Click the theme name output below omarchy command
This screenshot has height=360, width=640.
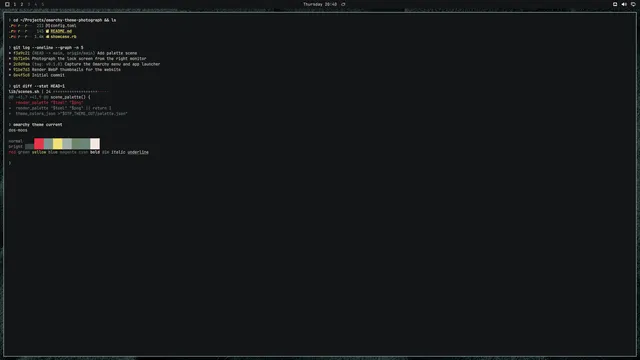pyautogui.click(x=18, y=130)
